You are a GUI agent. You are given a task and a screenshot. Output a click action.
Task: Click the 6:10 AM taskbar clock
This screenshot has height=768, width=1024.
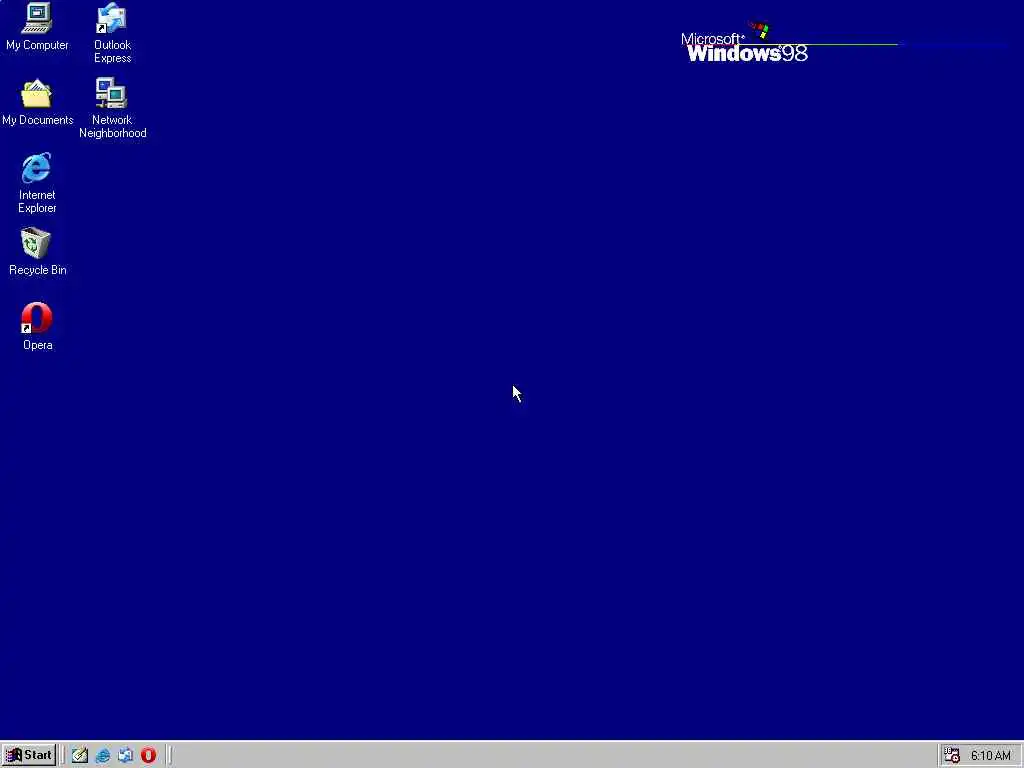[x=991, y=756]
